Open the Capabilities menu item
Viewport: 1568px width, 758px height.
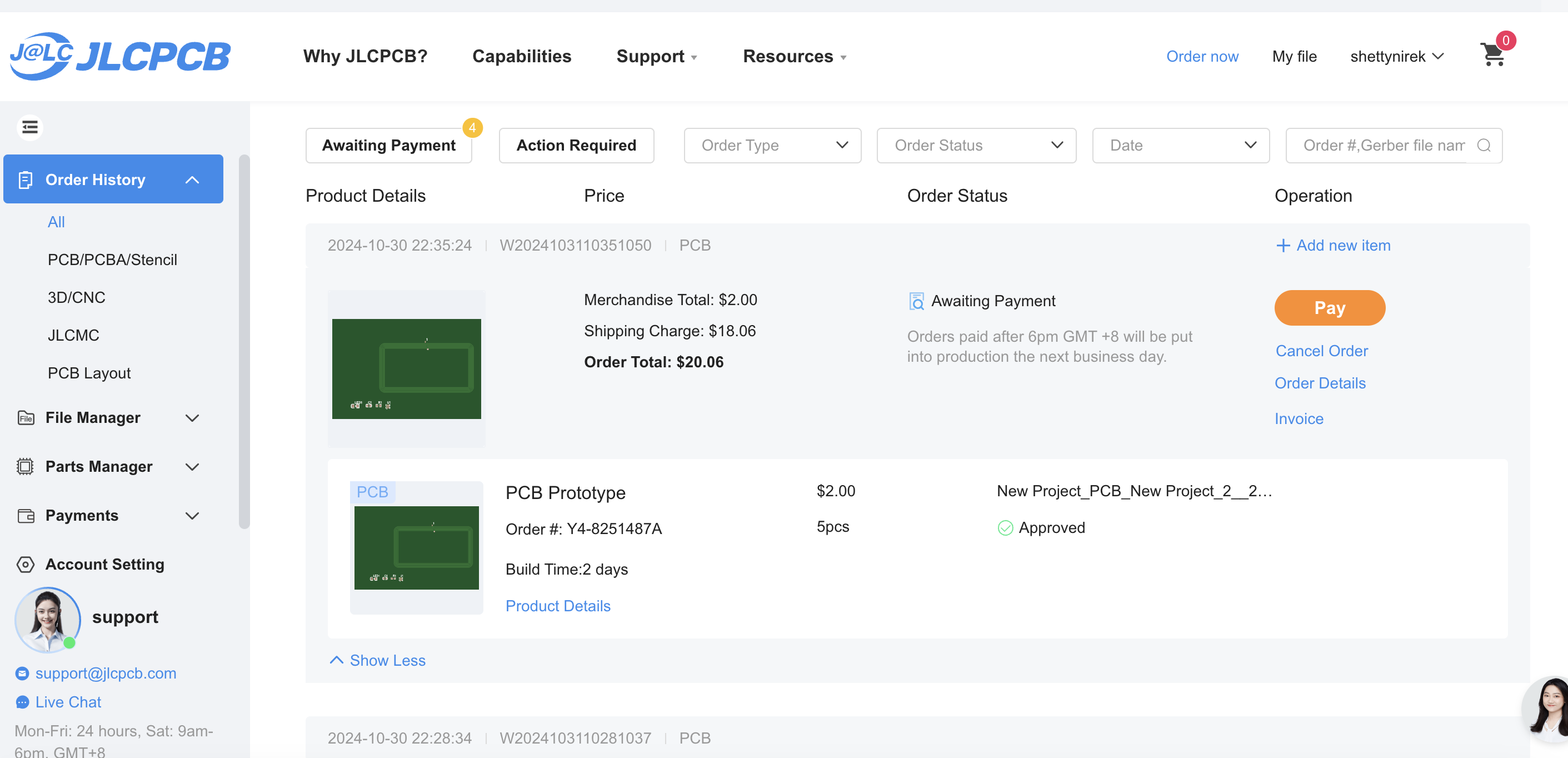522,56
